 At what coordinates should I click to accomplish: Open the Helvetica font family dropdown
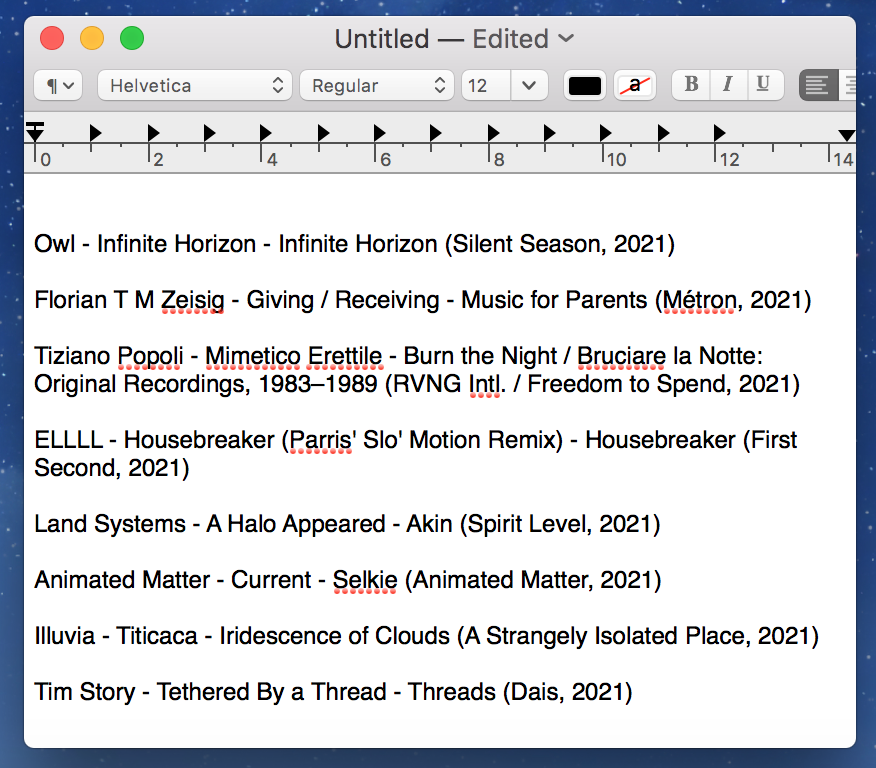click(194, 85)
